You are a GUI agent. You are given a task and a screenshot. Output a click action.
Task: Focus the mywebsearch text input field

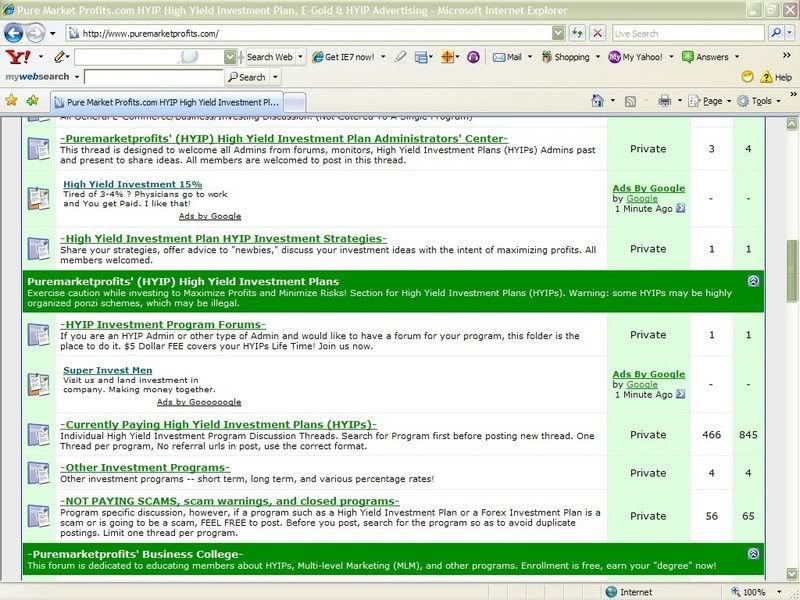(154, 78)
